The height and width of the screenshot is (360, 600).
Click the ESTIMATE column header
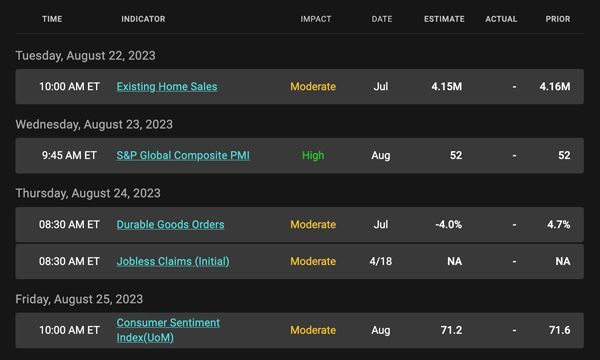pyautogui.click(x=444, y=19)
